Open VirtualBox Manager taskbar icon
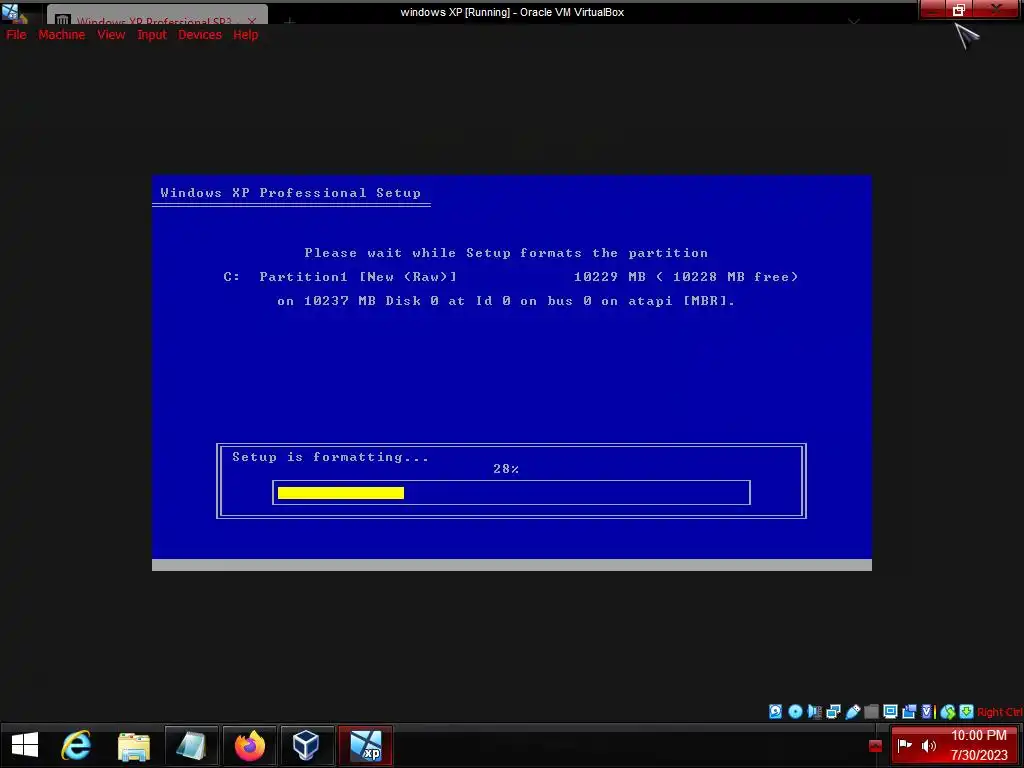This screenshot has height=768, width=1024. point(306,745)
